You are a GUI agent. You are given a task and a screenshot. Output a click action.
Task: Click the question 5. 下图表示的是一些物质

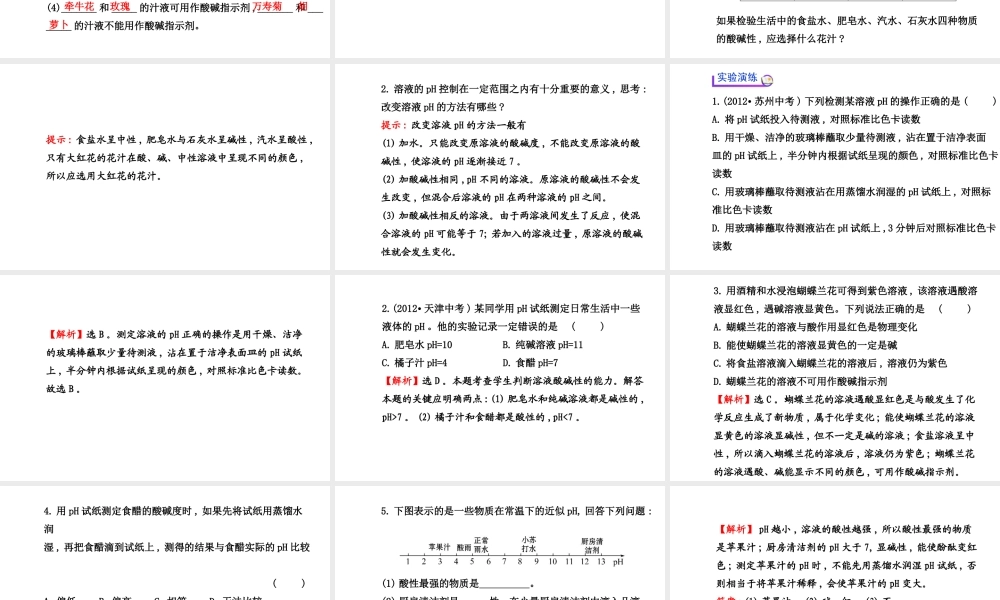pyautogui.click(x=517, y=511)
